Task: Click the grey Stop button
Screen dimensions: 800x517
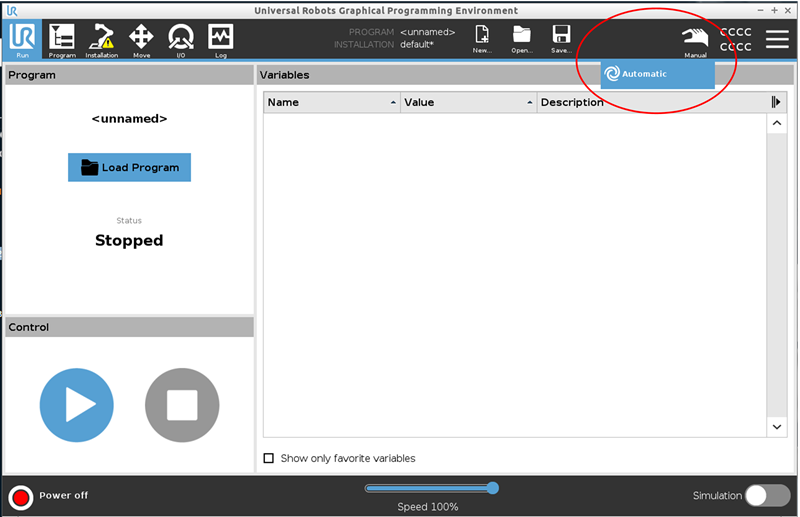Action: (182, 405)
